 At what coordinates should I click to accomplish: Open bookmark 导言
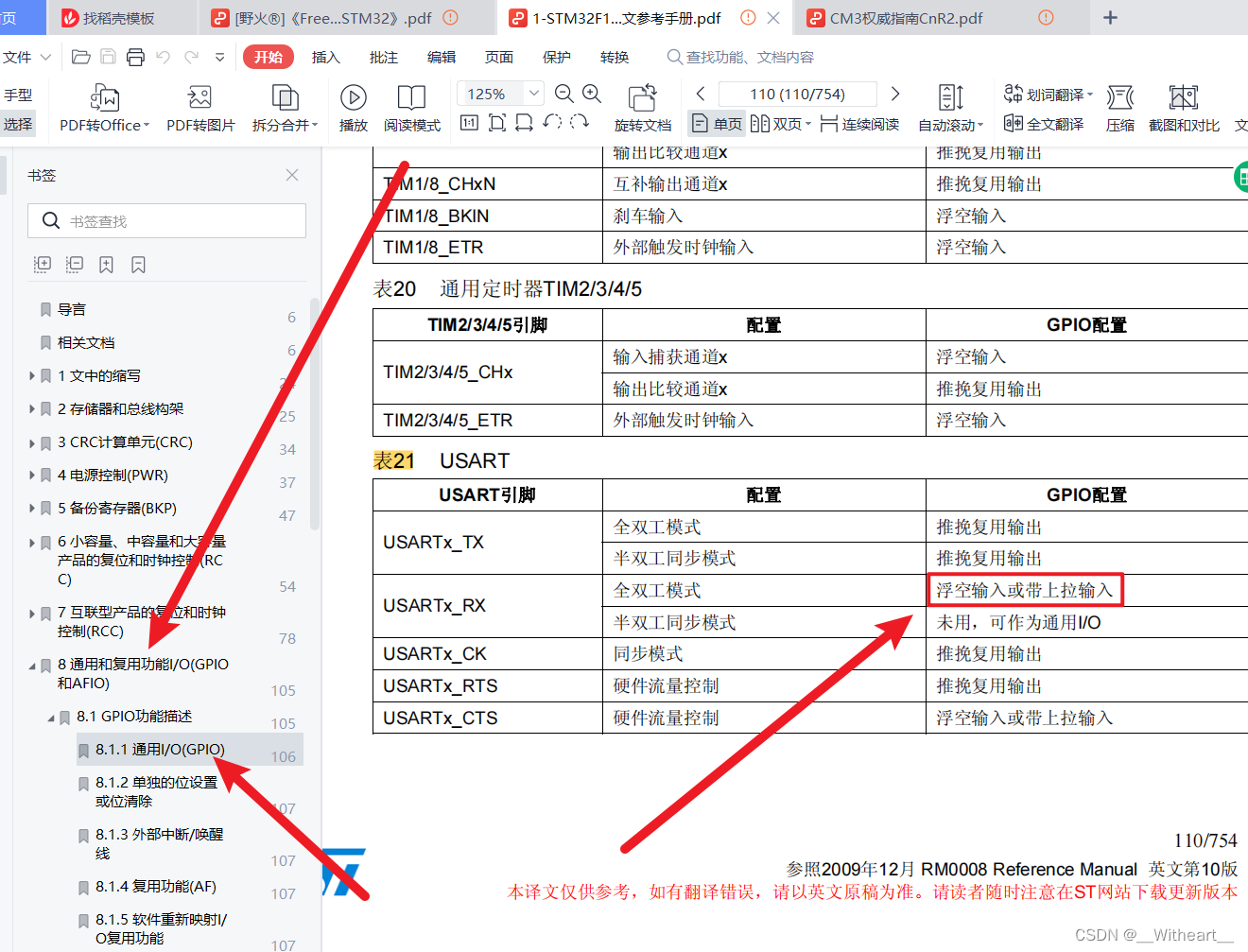(x=72, y=310)
